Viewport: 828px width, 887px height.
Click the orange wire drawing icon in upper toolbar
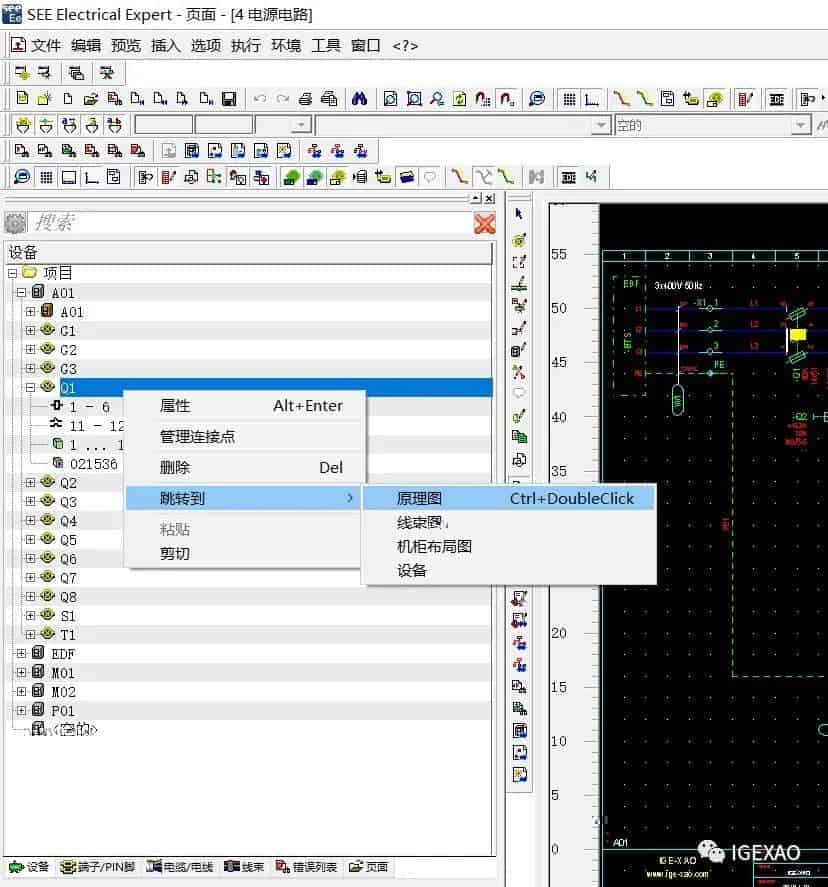coord(621,99)
